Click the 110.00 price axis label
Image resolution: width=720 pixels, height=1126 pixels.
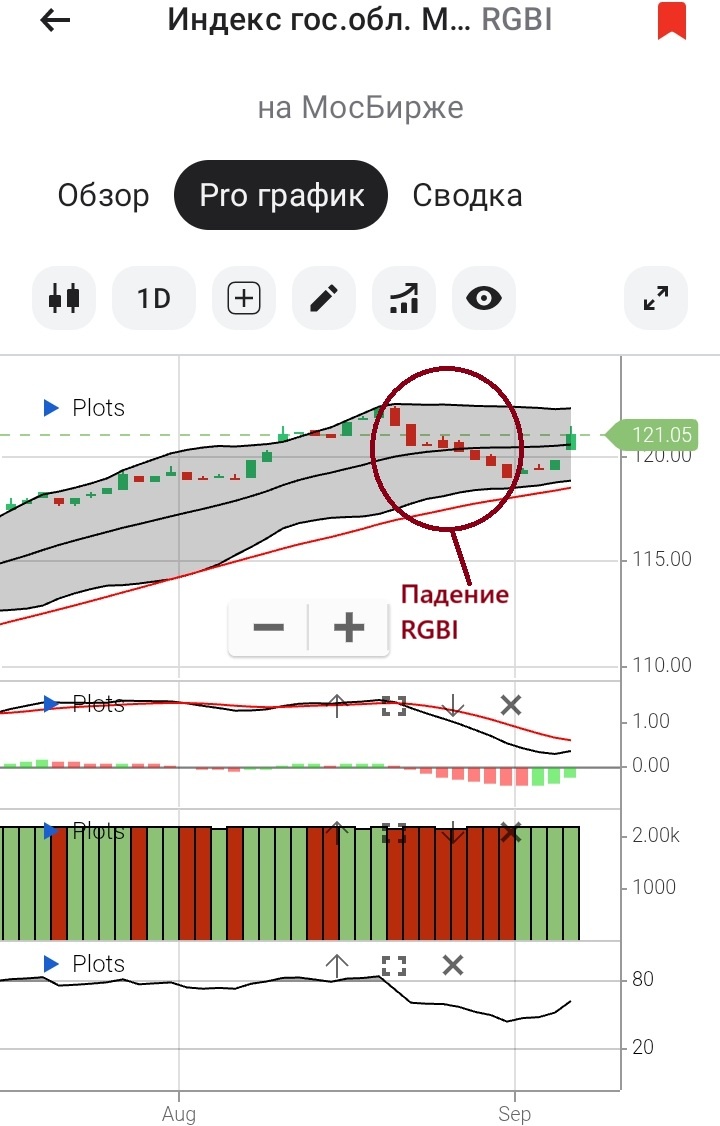(662, 665)
